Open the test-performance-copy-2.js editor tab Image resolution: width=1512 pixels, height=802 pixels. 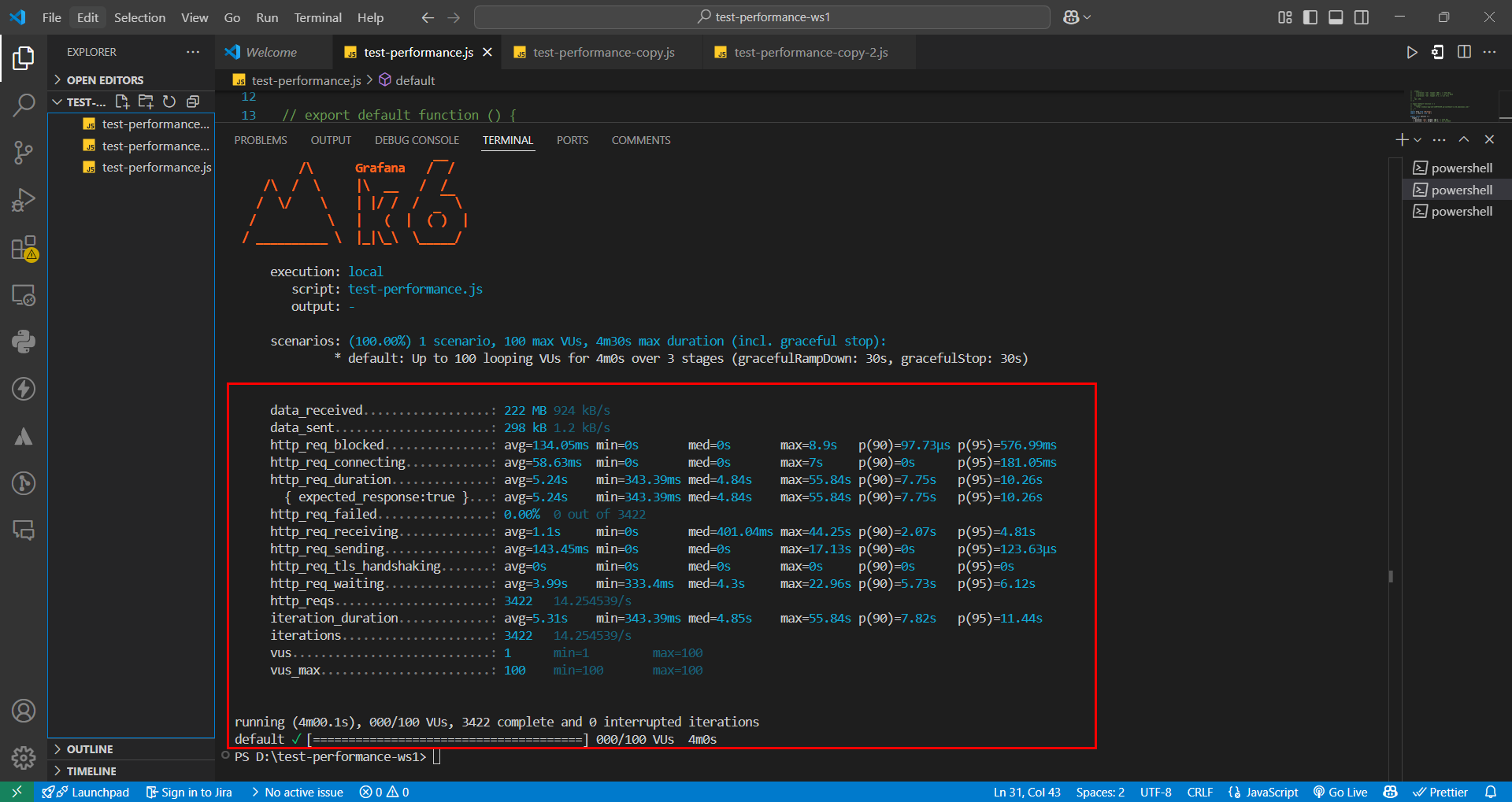pos(811,53)
